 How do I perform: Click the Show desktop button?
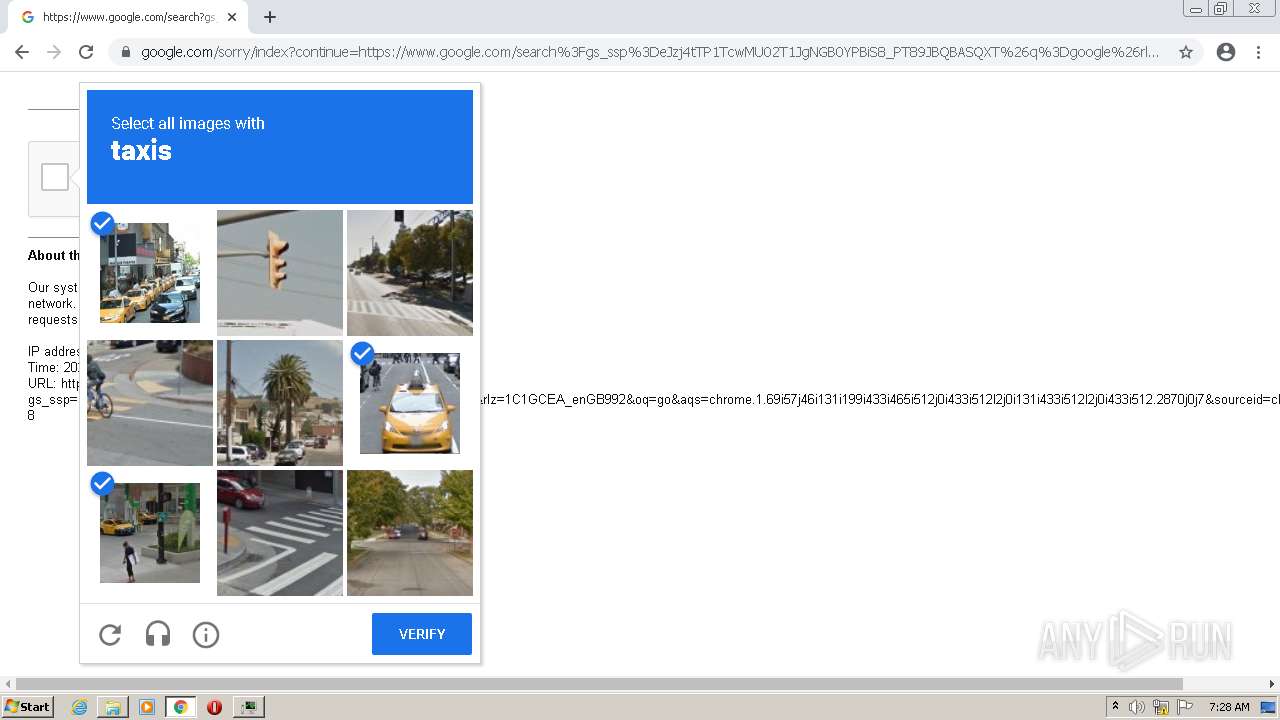1269,707
